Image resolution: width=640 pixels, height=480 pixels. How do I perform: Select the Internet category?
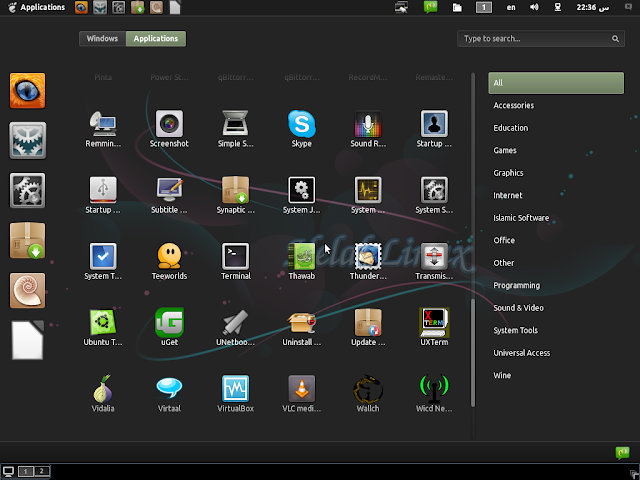pos(508,195)
